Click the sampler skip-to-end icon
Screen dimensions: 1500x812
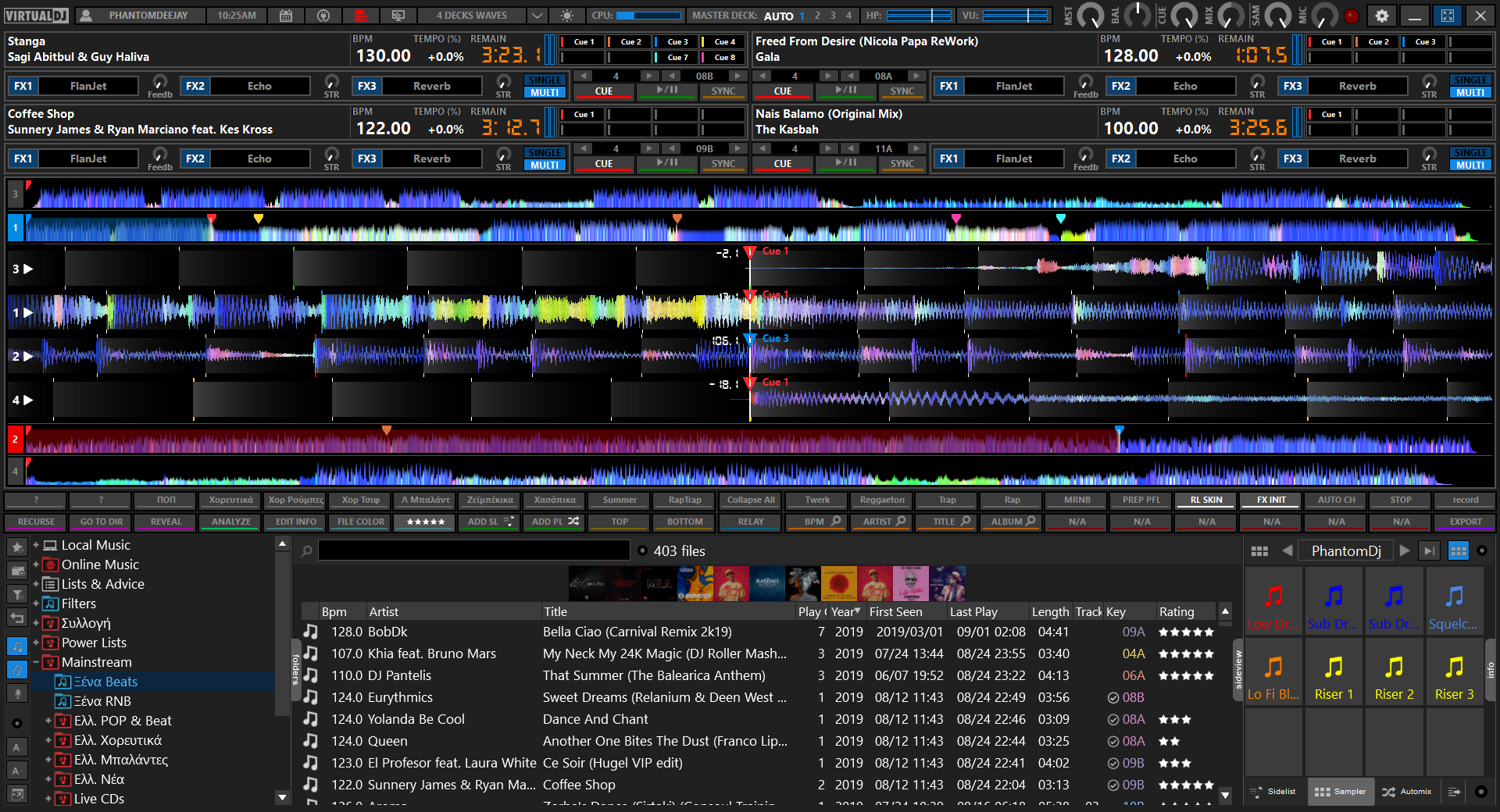point(1430,551)
